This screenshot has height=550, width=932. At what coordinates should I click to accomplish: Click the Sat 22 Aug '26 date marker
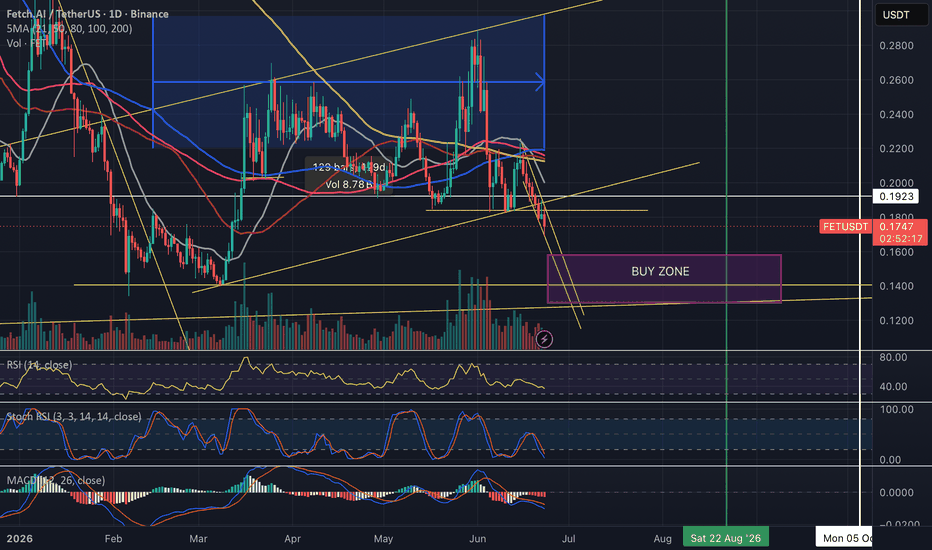coord(726,538)
